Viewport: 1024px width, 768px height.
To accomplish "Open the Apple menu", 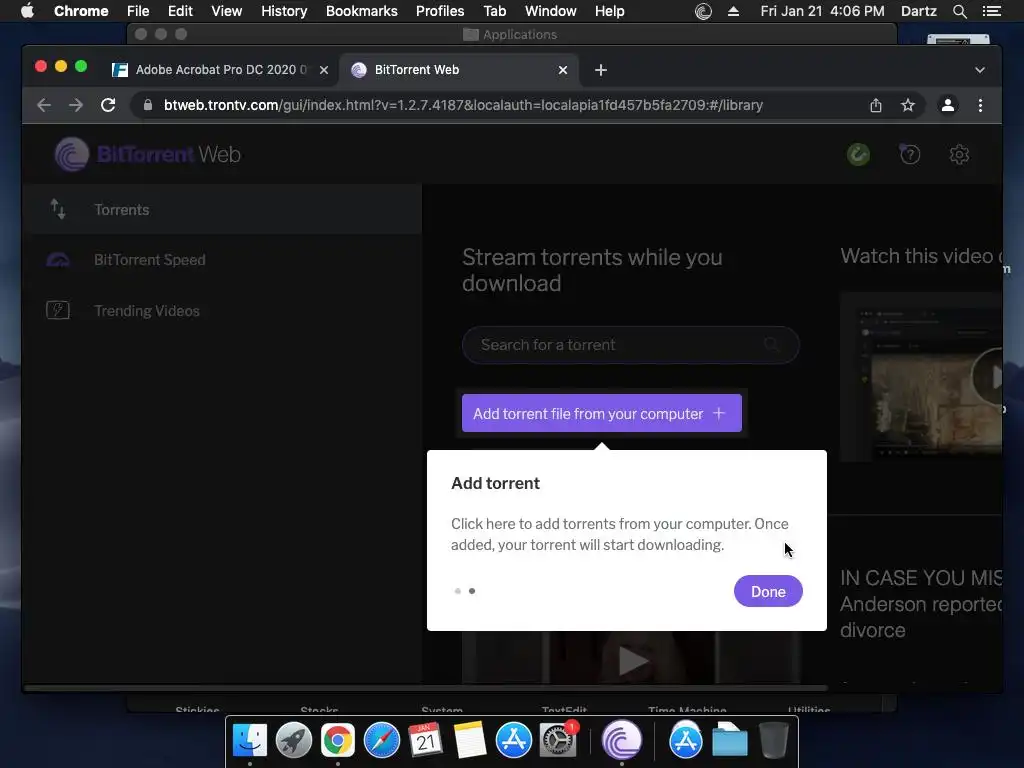I will (27, 11).
